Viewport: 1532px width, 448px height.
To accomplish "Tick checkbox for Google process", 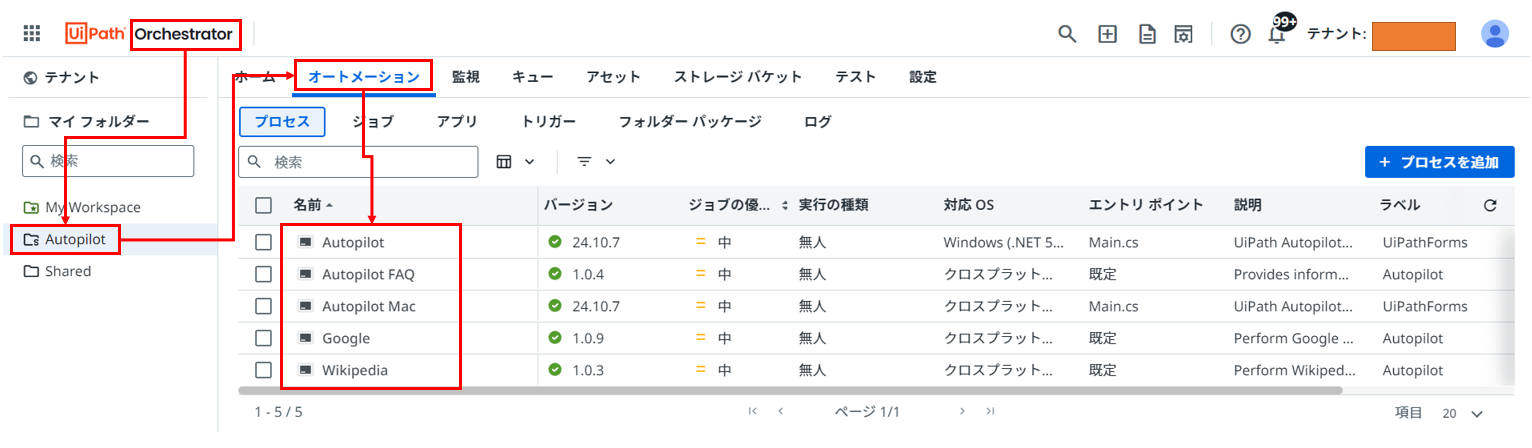I will (x=264, y=338).
